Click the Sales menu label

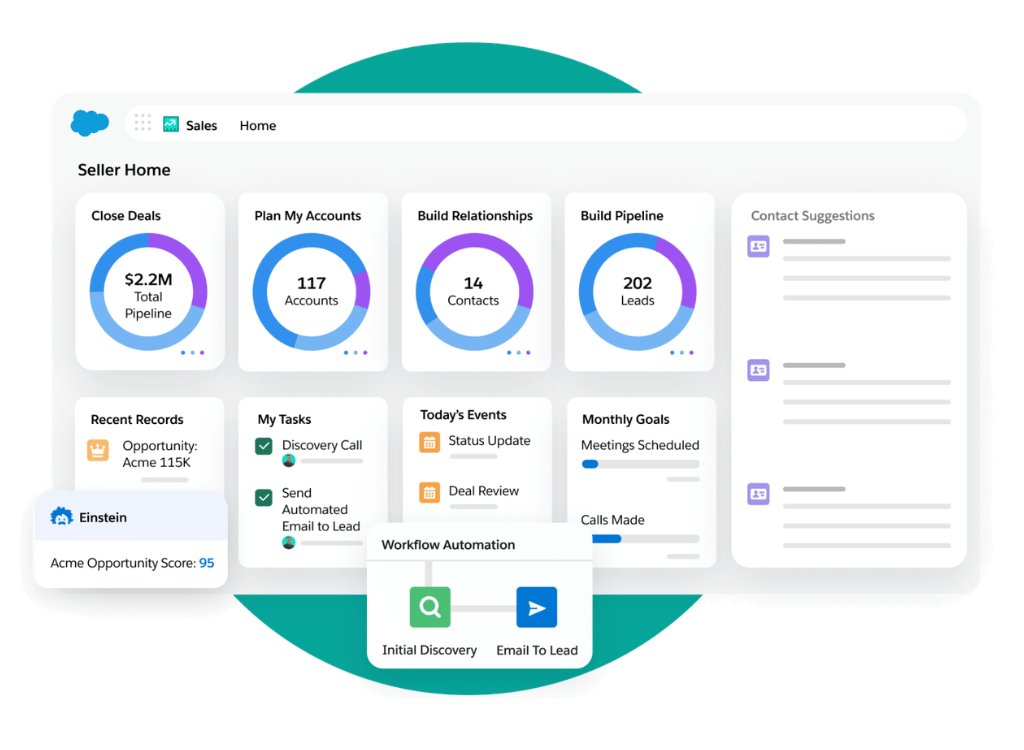pyautogui.click(x=202, y=125)
